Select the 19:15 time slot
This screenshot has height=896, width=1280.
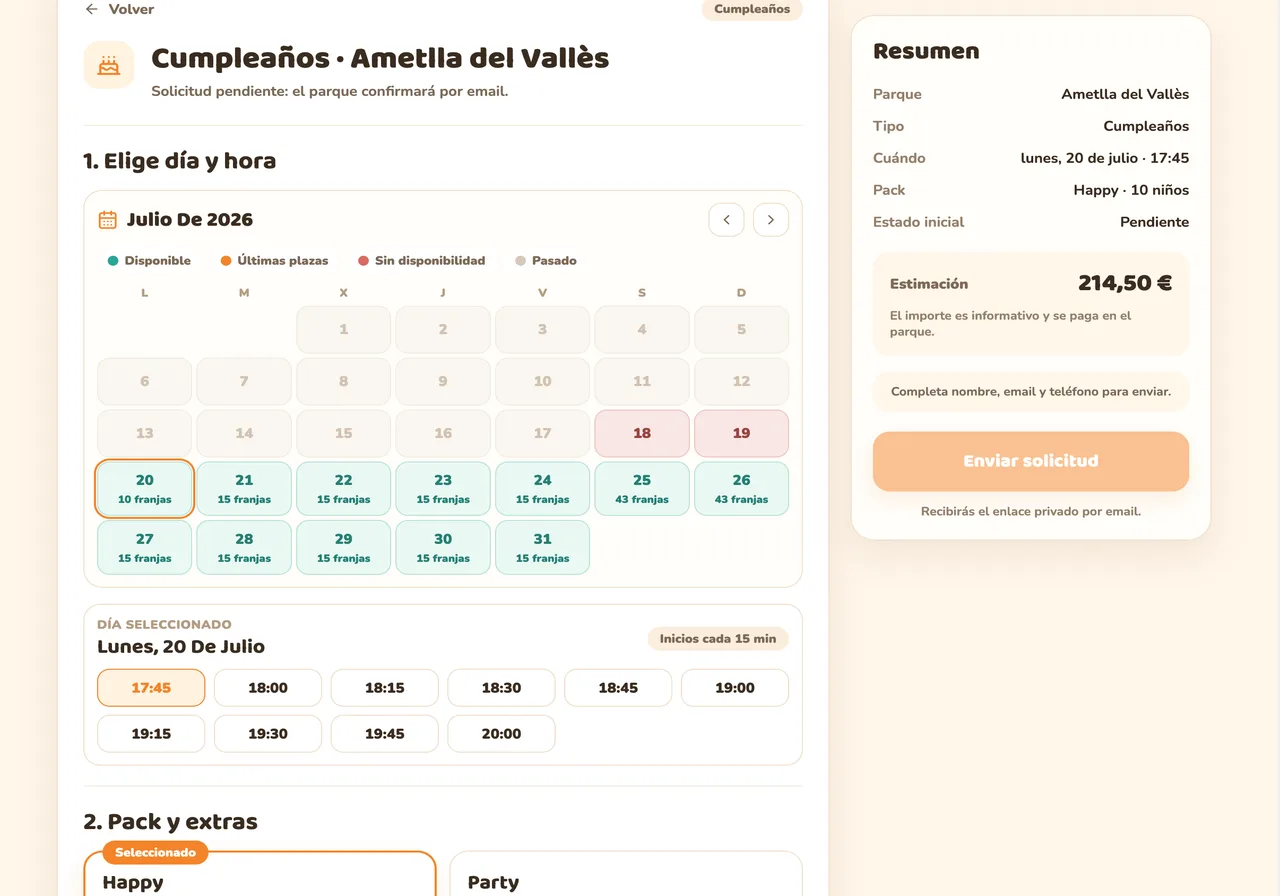coord(151,734)
